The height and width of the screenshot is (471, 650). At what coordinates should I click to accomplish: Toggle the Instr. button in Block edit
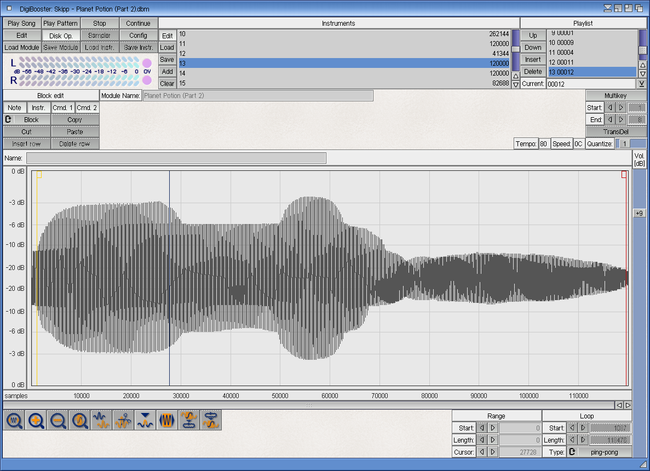pyautogui.click(x=38, y=107)
